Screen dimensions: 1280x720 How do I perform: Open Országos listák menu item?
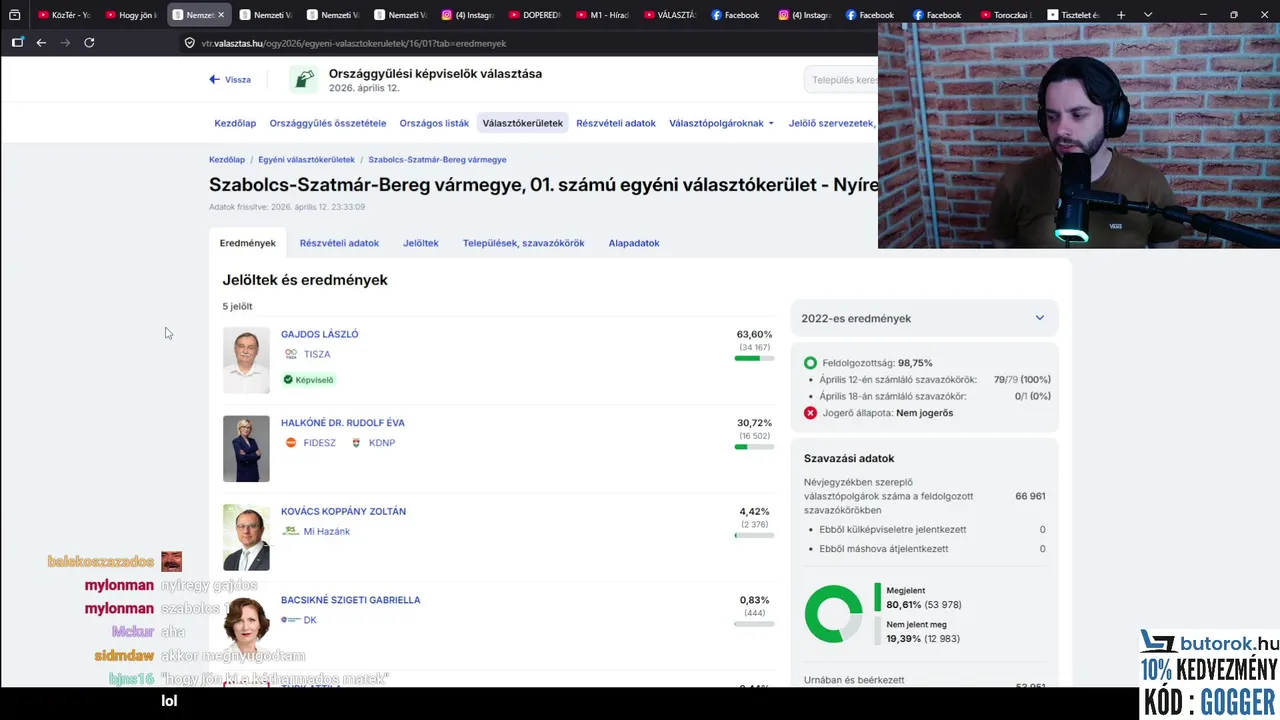[434, 123]
